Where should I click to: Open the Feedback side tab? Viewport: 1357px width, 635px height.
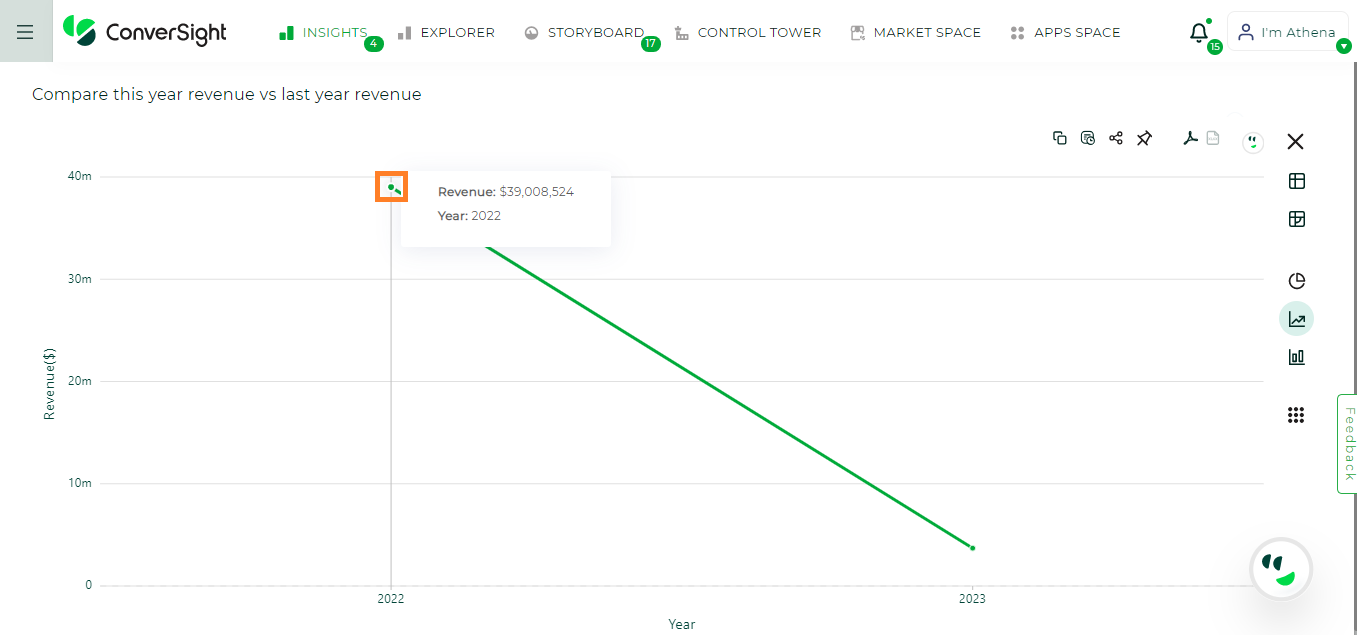tap(1347, 443)
